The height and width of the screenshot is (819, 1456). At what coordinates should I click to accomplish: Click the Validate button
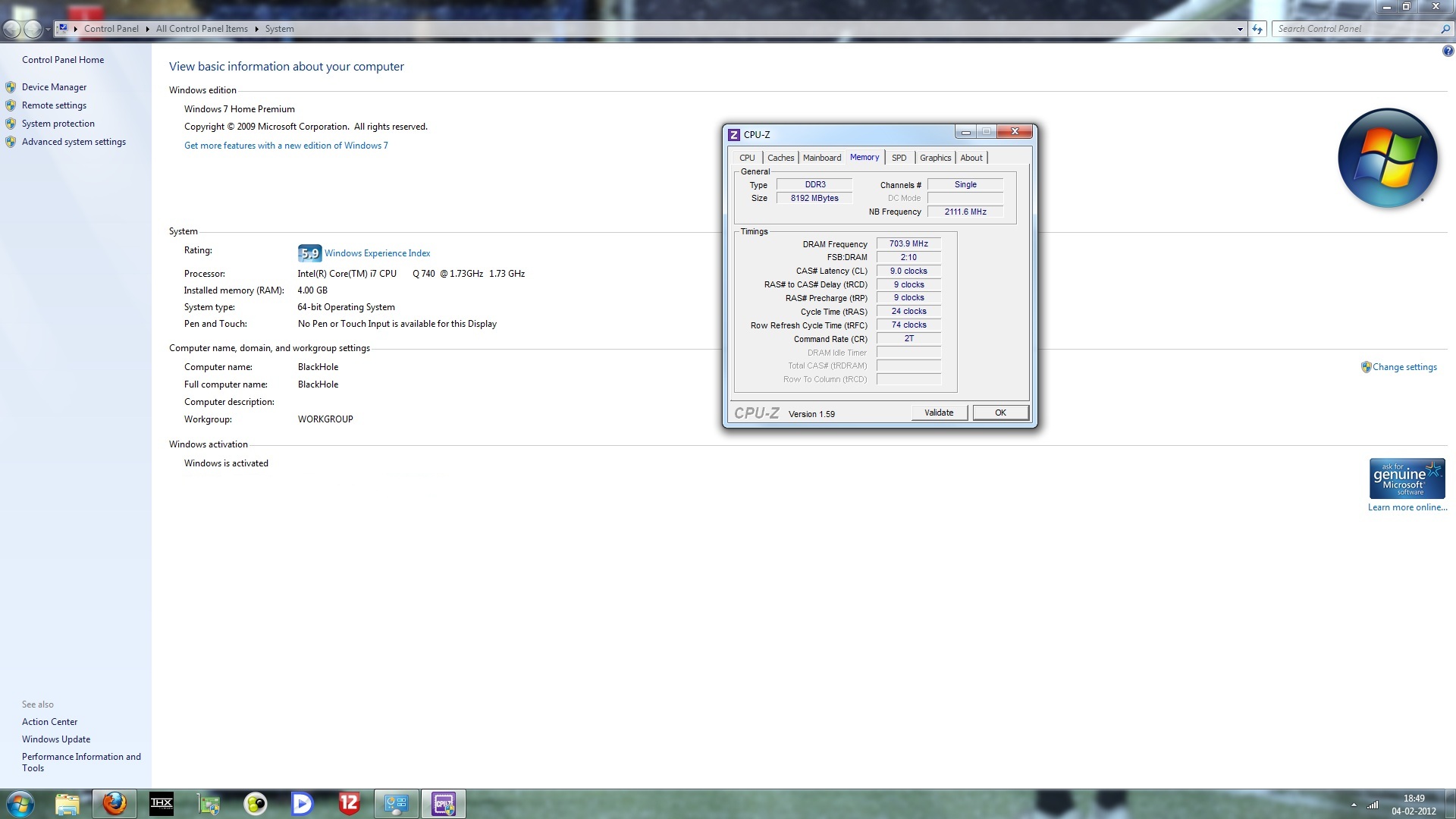(x=939, y=413)
